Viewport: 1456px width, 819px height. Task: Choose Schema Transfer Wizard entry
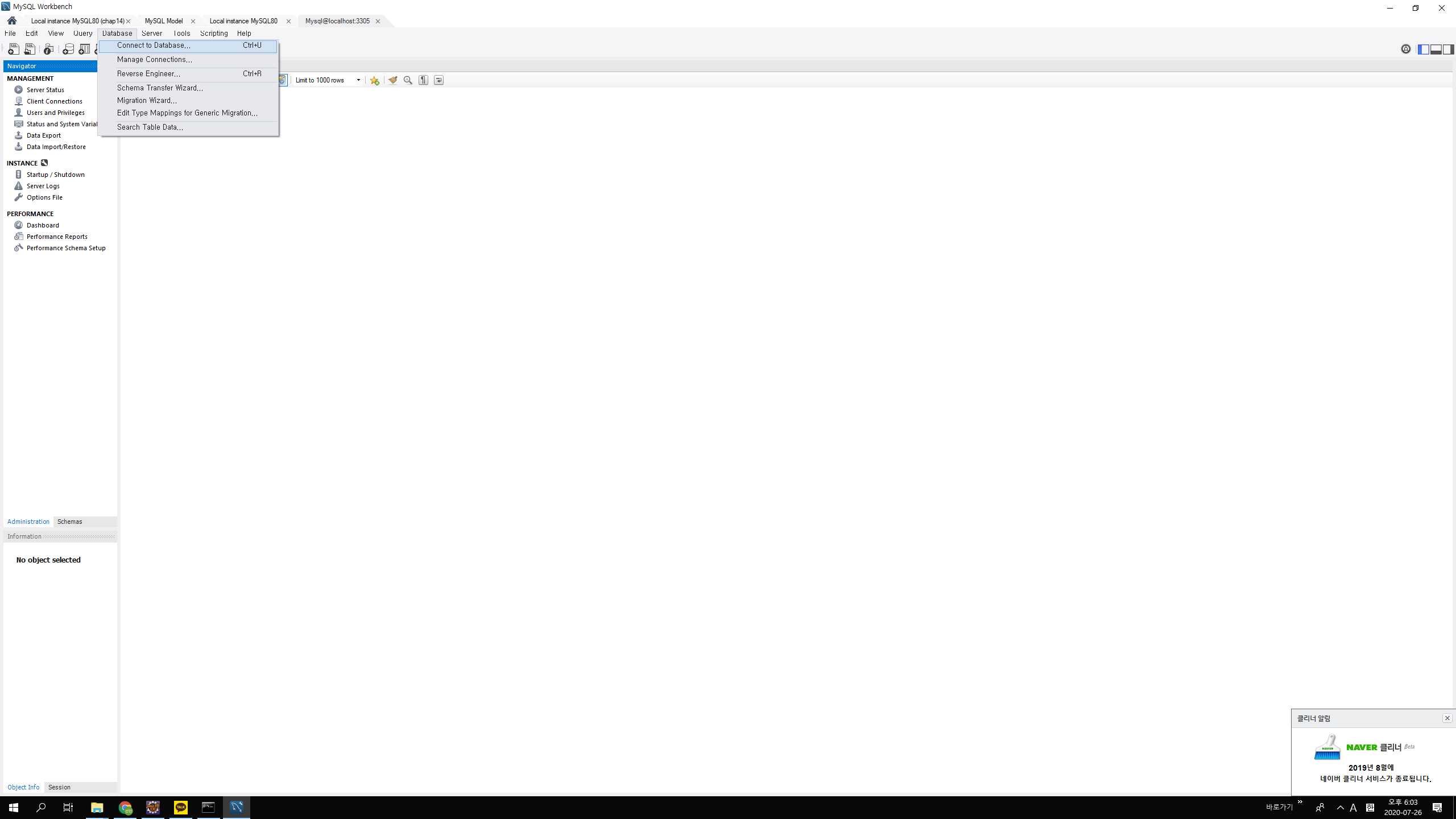(x=188, y=88)
